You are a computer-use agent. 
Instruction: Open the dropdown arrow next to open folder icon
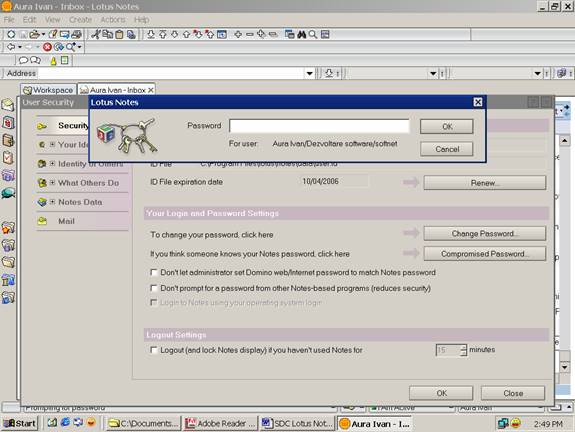(43, 34)
